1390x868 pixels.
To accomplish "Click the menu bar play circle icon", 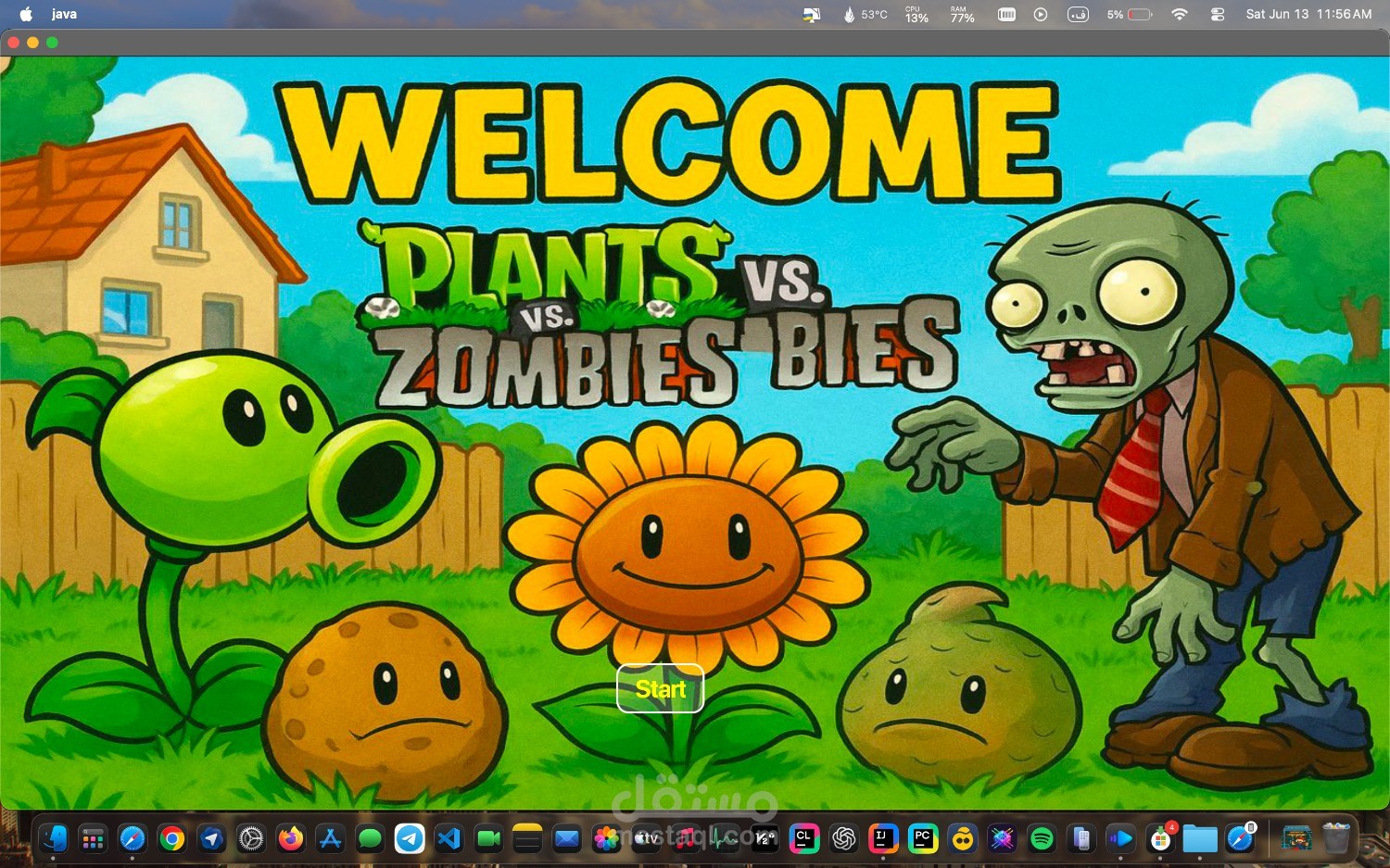I will tap(1041, 14).
